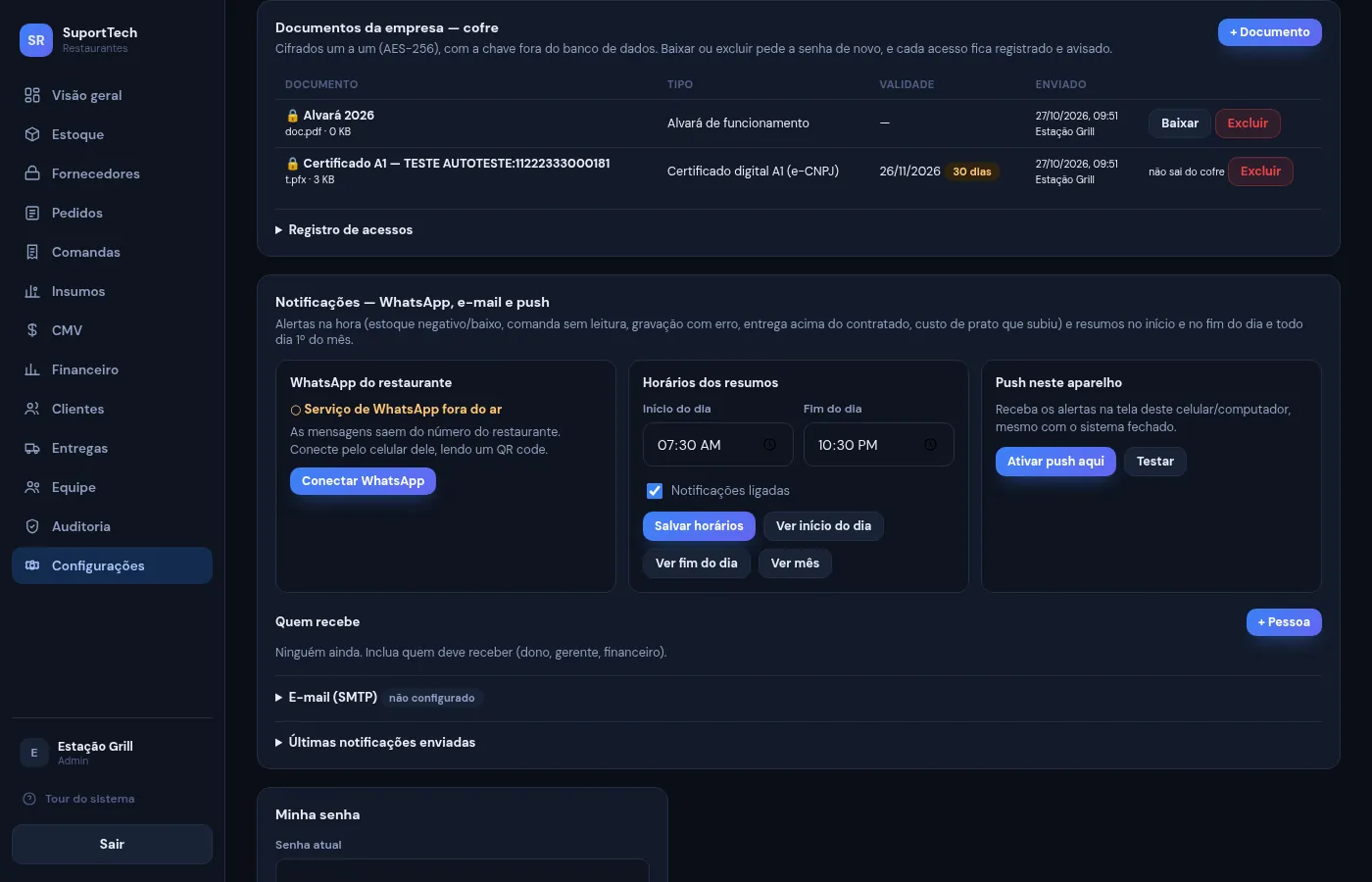Click Ver fim do dia button
Image resolution: width=1372 pixels, height=882 pixels.
pos(697,563)
